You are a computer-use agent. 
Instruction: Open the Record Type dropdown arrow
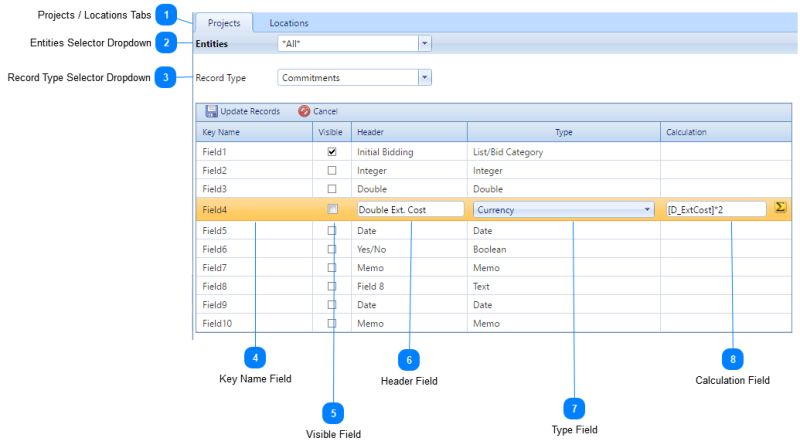tap(424, 78)
